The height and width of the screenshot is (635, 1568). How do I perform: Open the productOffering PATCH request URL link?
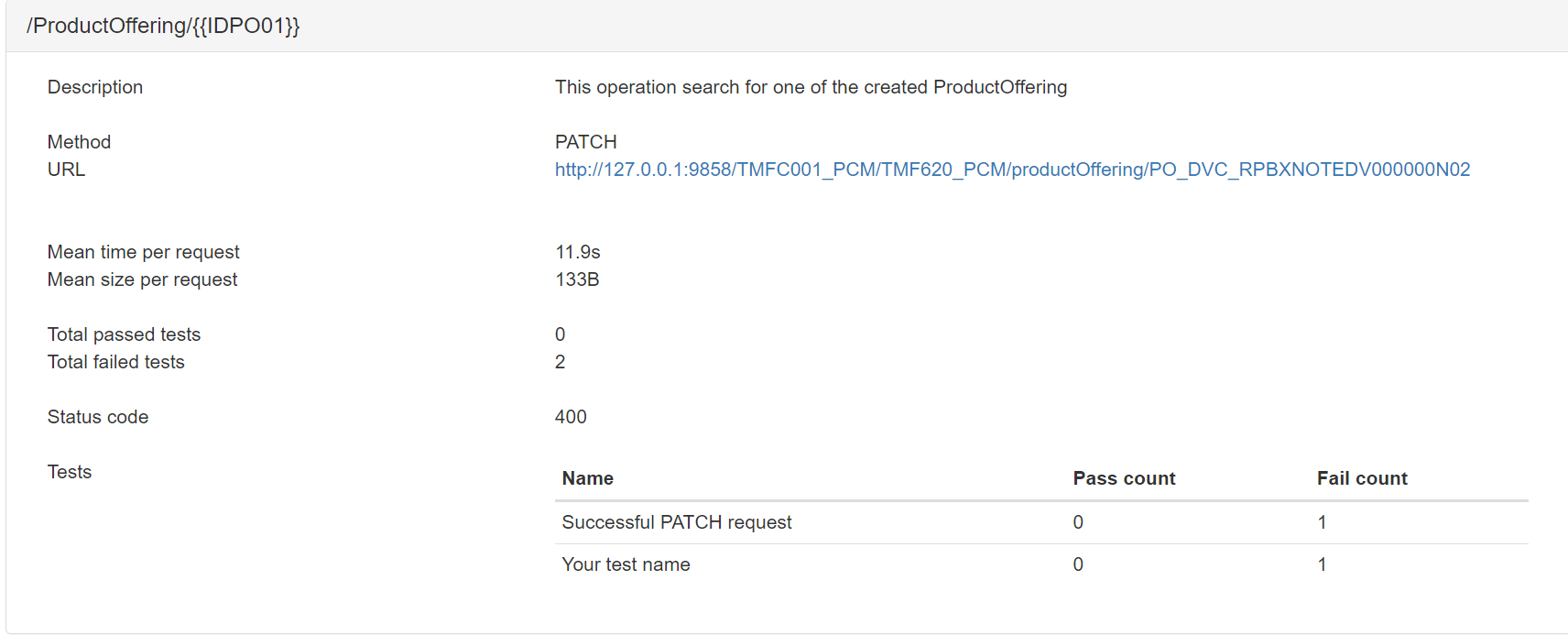pos(1012,170)
